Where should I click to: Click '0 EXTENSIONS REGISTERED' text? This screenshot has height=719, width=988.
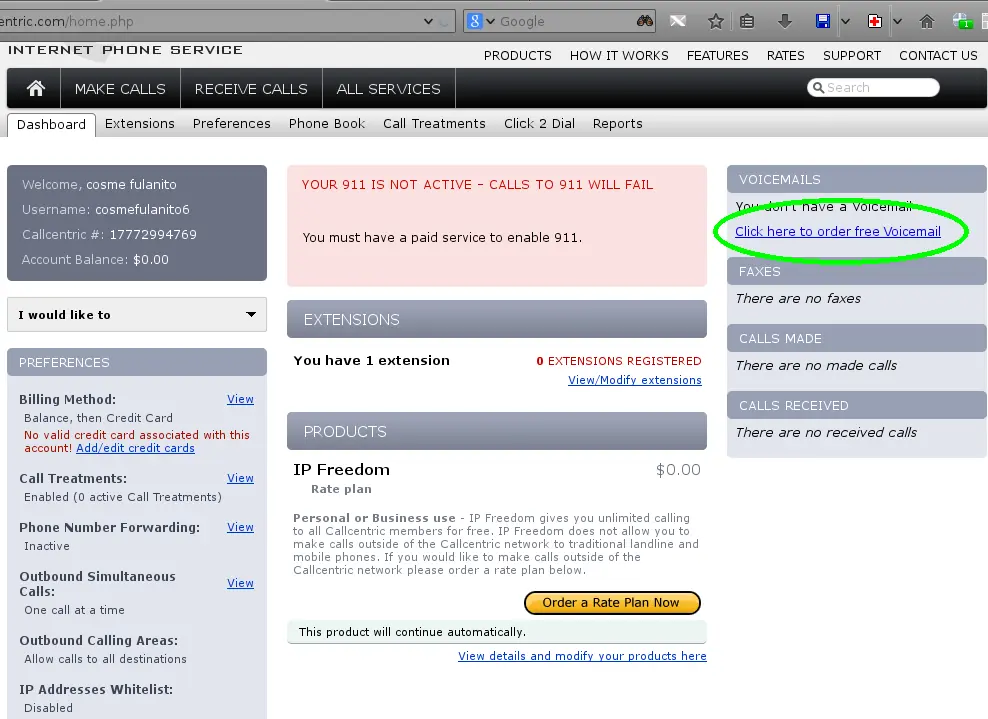pos(618,361)
